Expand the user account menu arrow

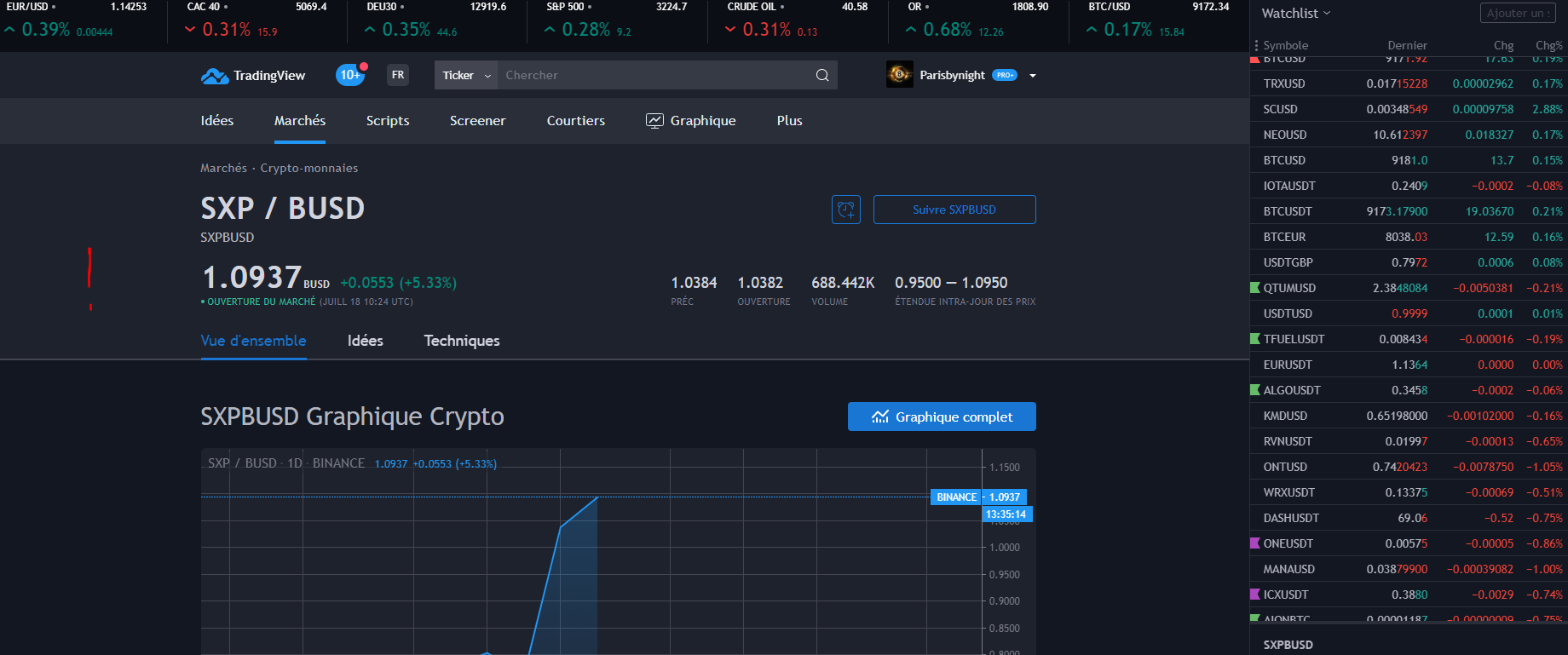tap(1033, 76)
